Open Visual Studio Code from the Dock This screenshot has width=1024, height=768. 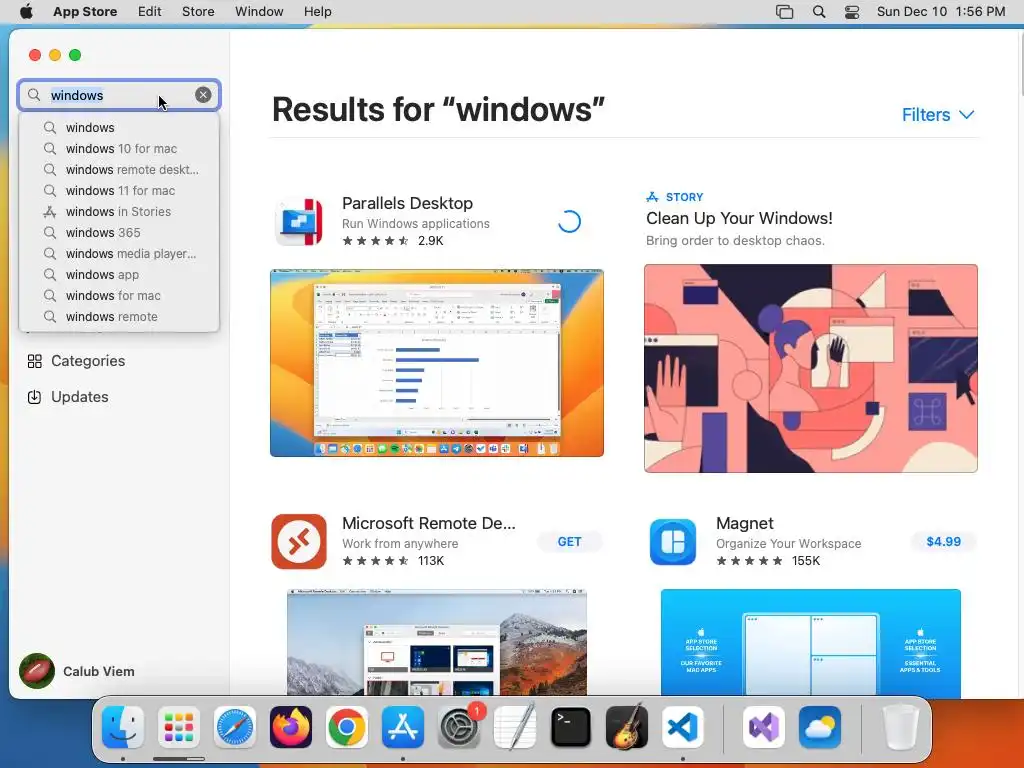[x=682, y=727]
